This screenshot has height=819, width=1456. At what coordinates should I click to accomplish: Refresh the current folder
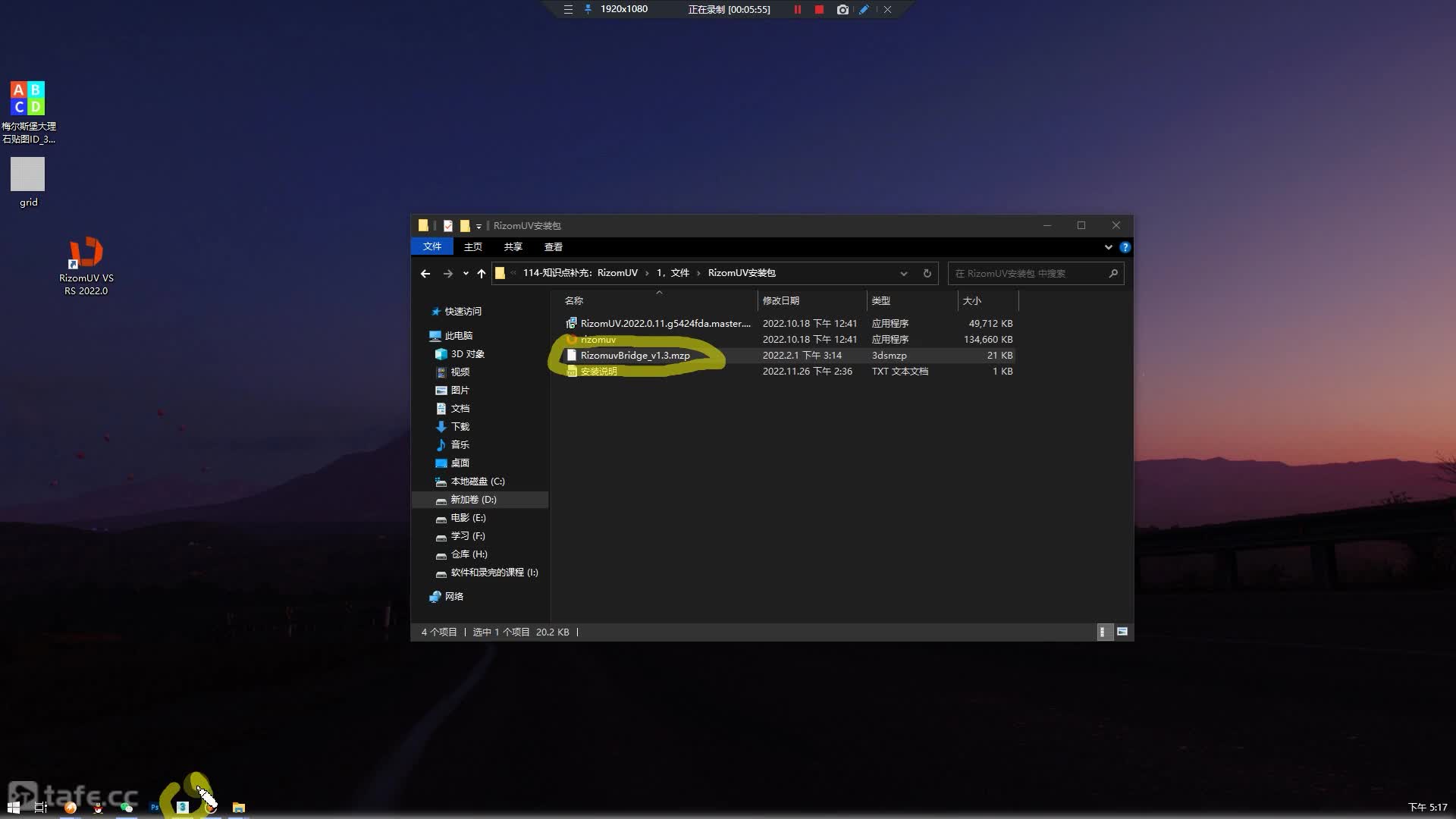point(927,273)
